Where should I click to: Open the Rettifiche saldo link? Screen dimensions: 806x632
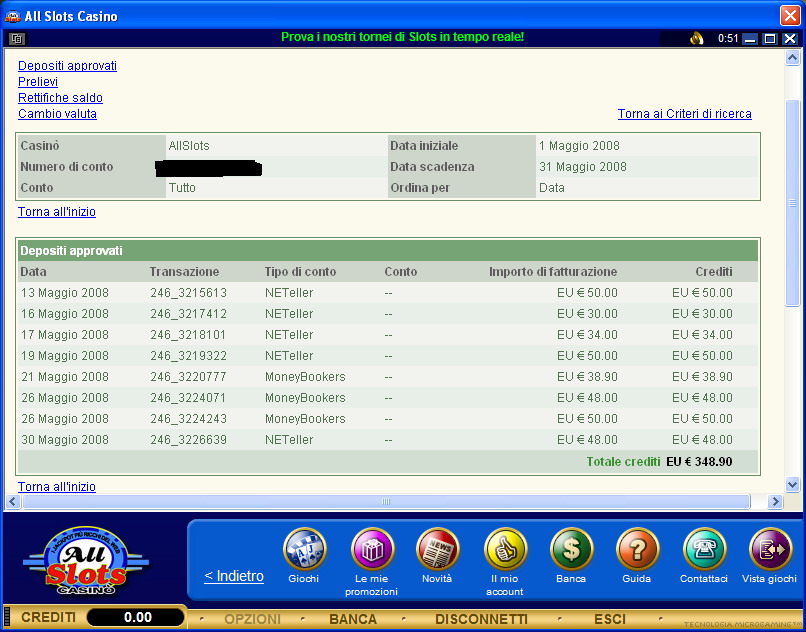click(x=60, y=98)
